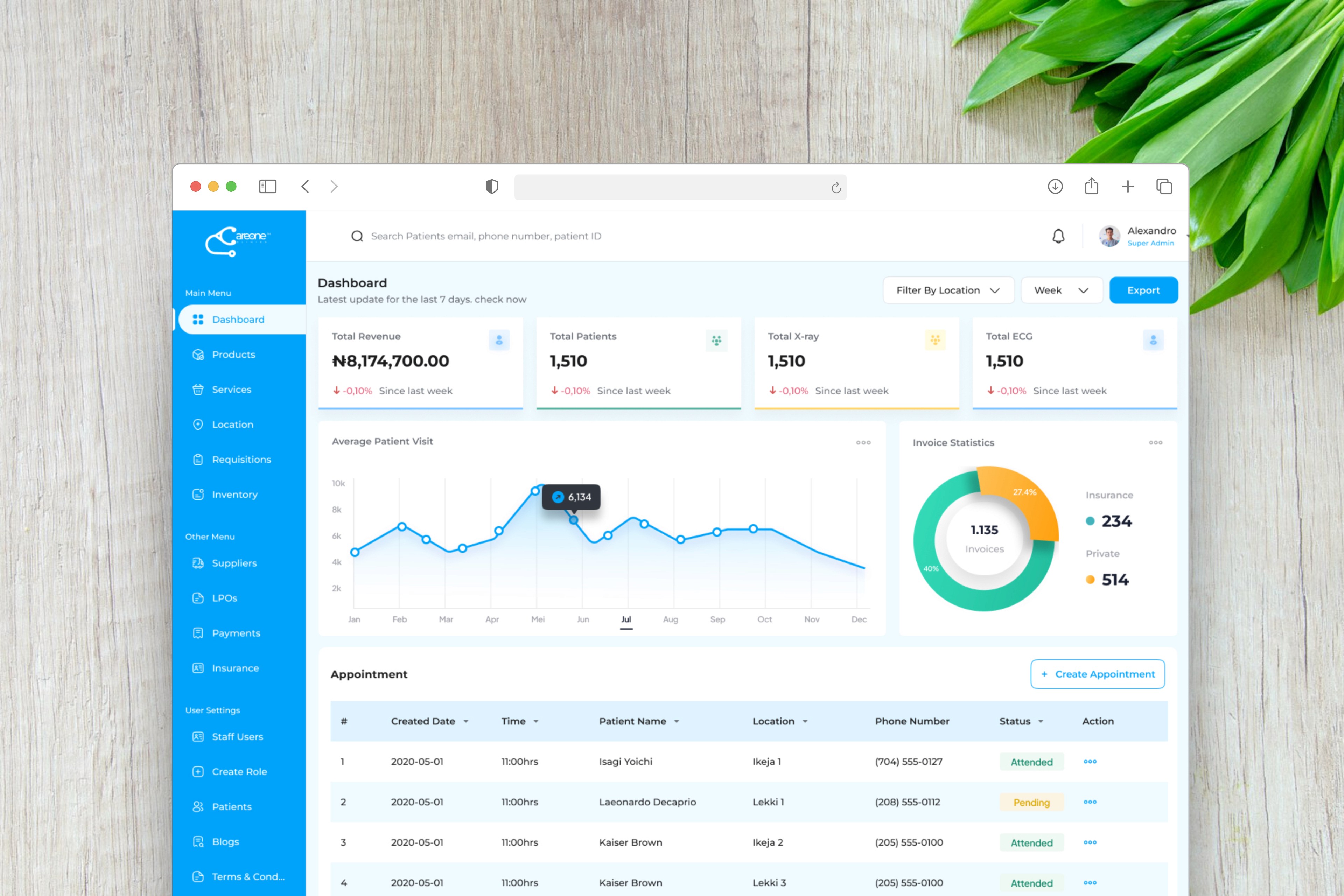Open action menu for Isagi Yoichi row
1344x896 pixels.
pos(1090,761)
